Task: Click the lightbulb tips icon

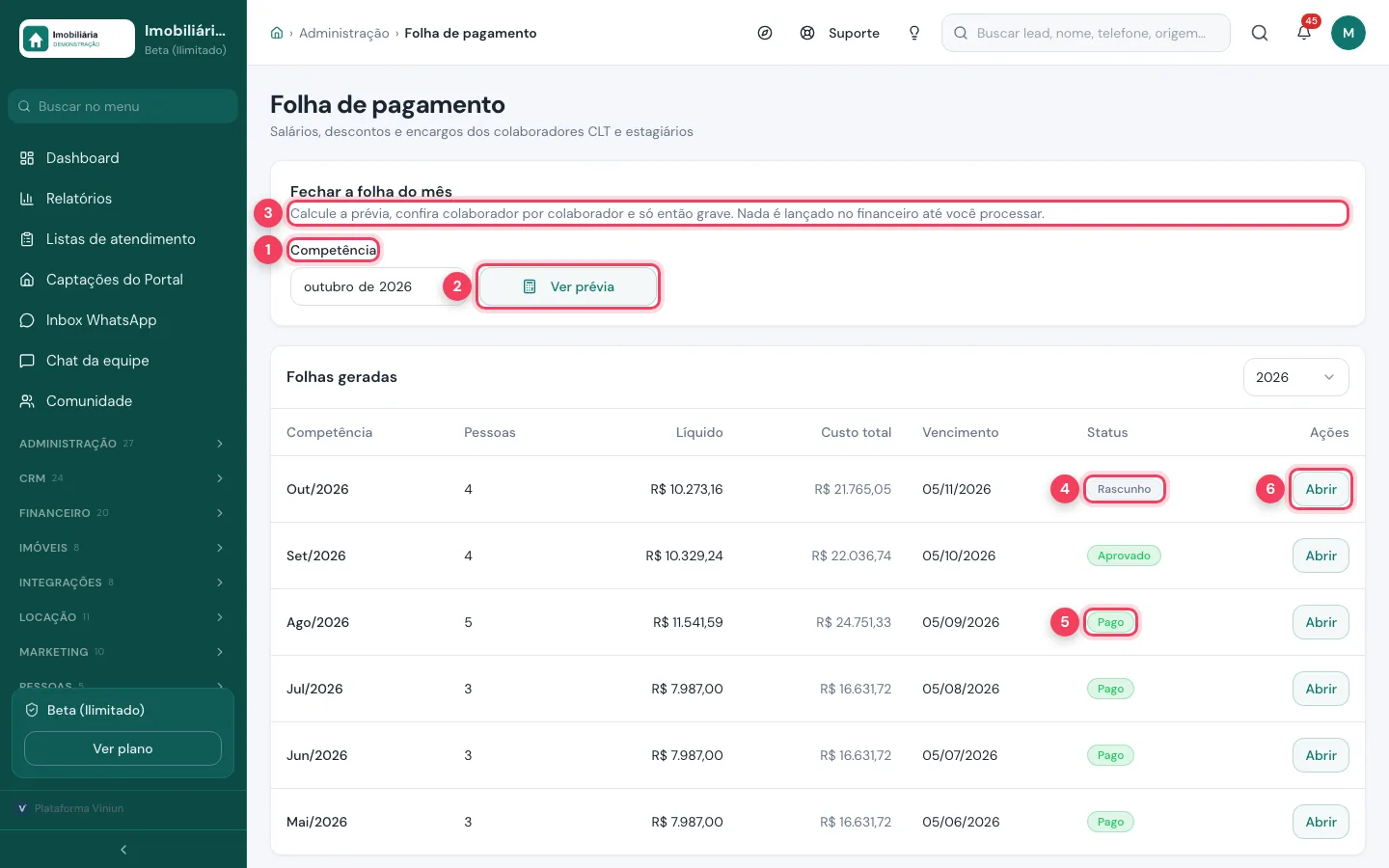Action: pyautogui.click(x=914, y=33)
